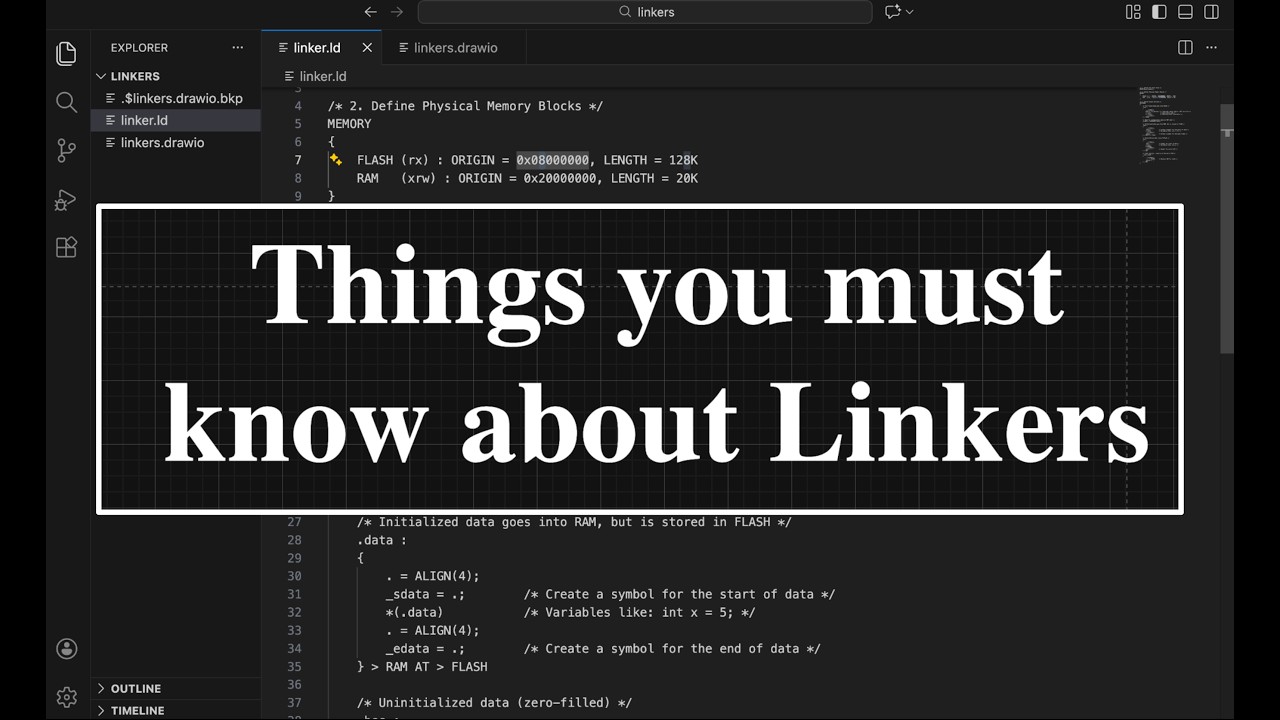Switch to the linkers.drawio tab
The width and height of the screenshot is (1280, 720).
455,47
